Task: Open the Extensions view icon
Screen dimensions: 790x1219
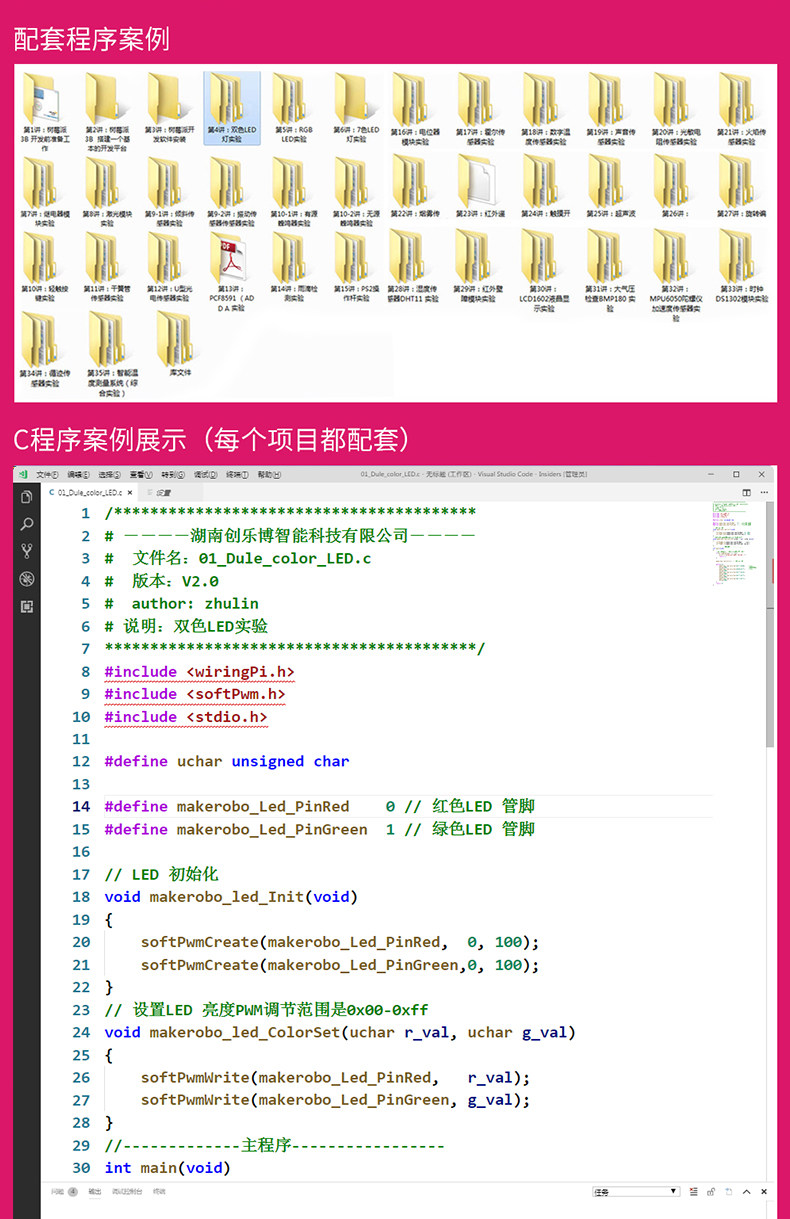Action: click(x=26, y=606)
